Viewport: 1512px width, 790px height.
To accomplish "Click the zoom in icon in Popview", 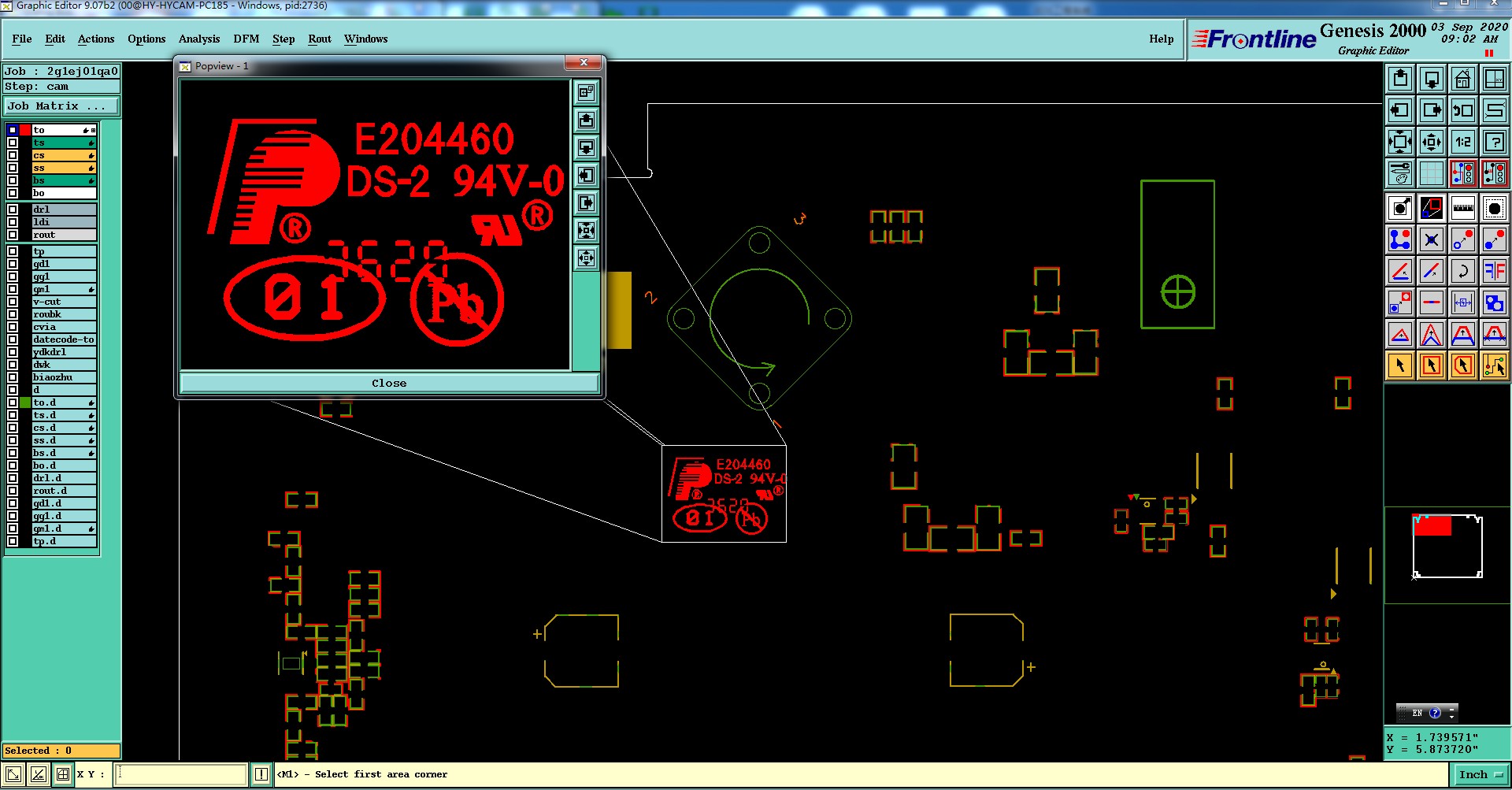I will pos(586,230).
